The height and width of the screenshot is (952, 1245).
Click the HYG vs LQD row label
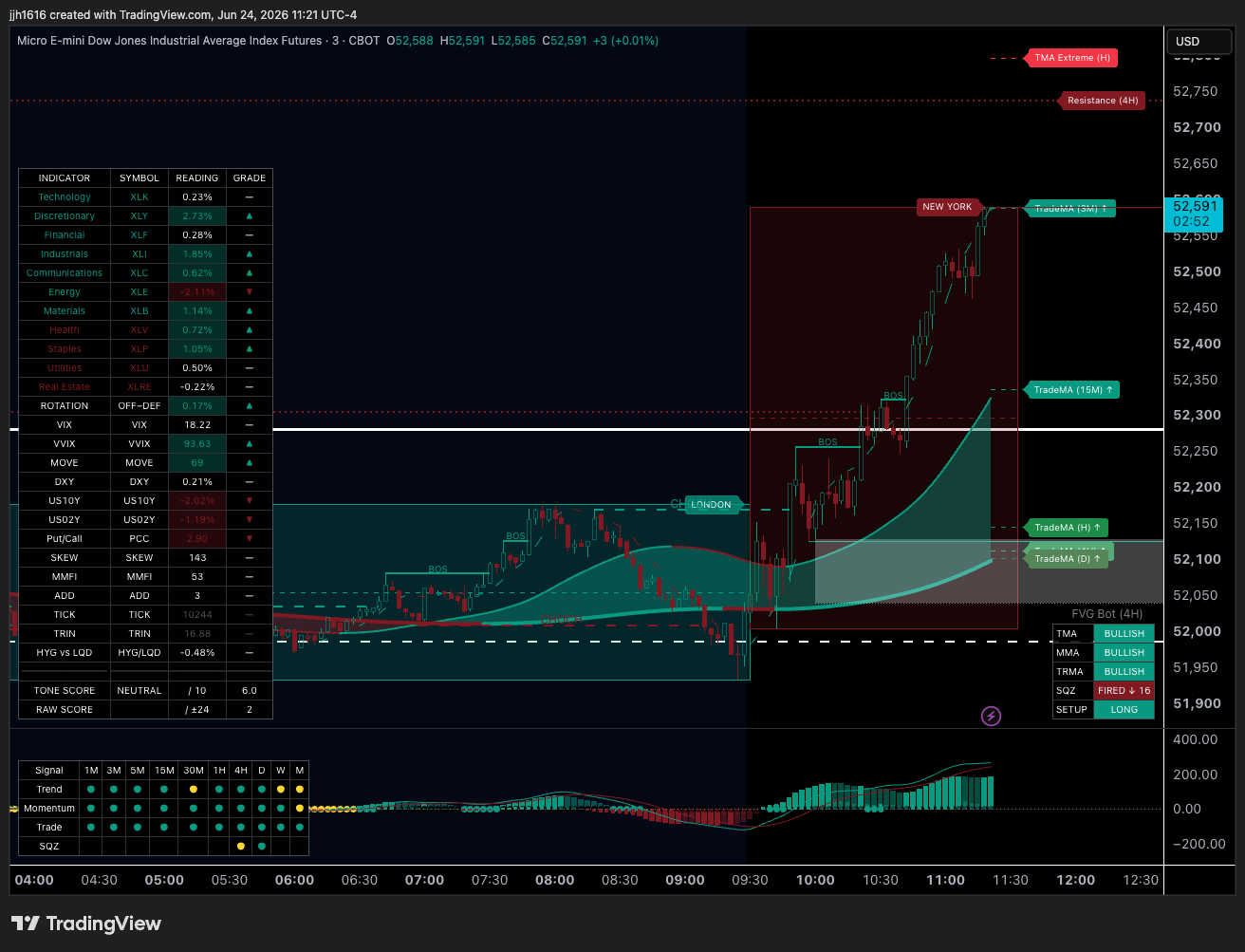pyautogui.click(x=65, y=653)
